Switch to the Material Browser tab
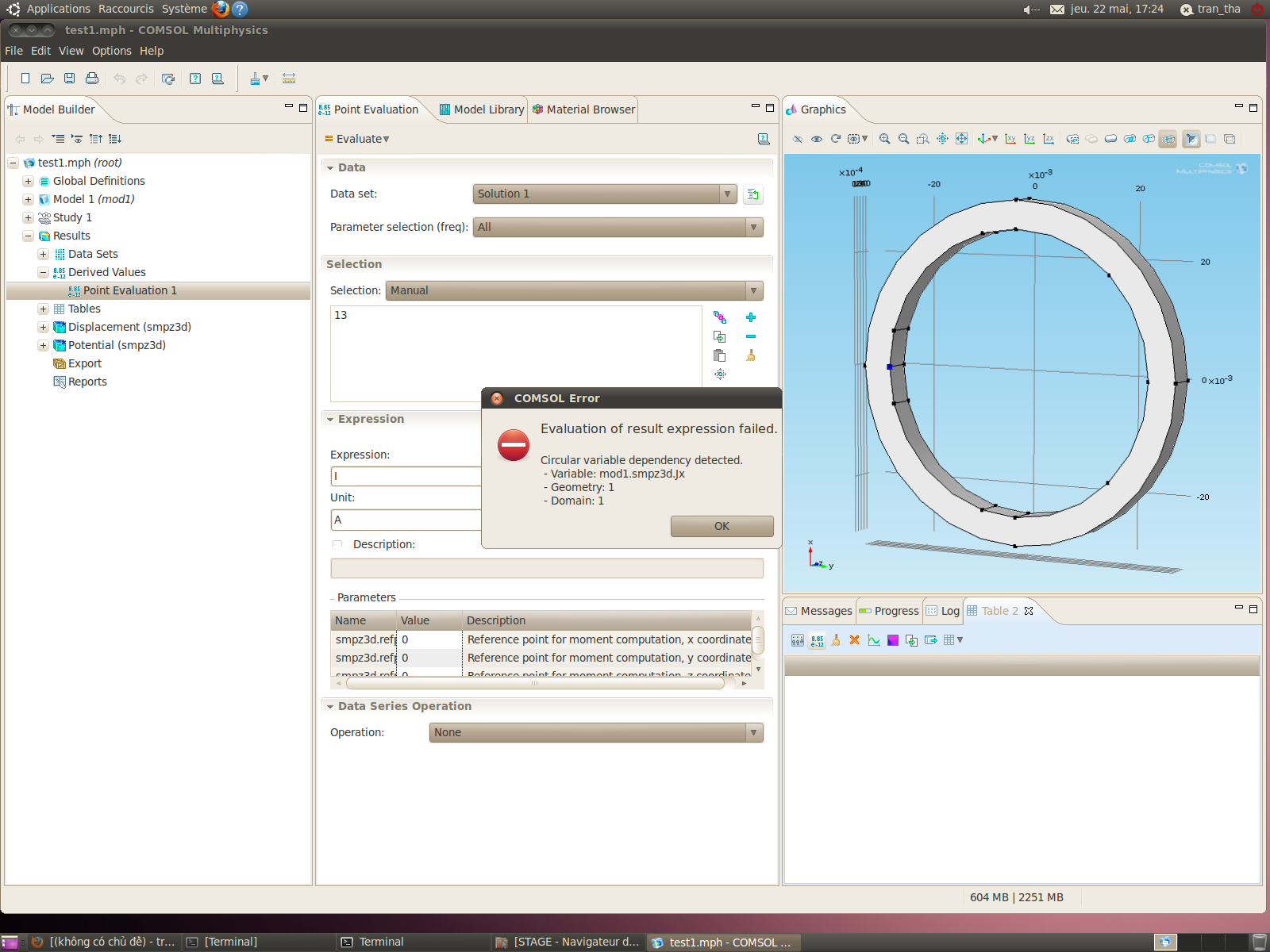The image size is (1270, 952). click(x=584, y=109)
